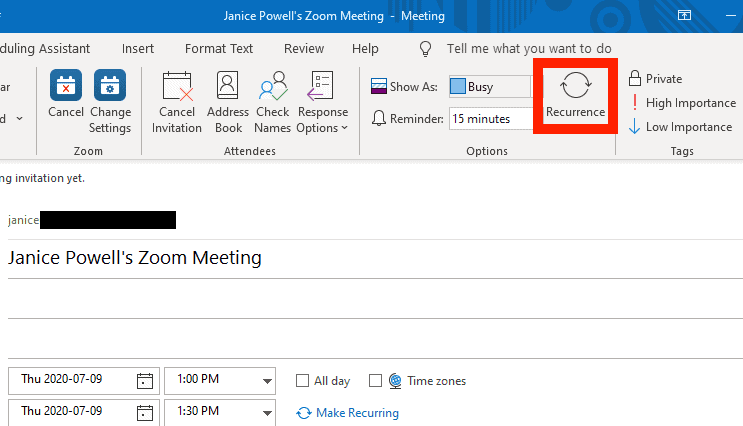Image resolution: width=743 pixels, height=426 pixels.
Task: Open the Review ribbon tab
Action: tap(304, 48)
